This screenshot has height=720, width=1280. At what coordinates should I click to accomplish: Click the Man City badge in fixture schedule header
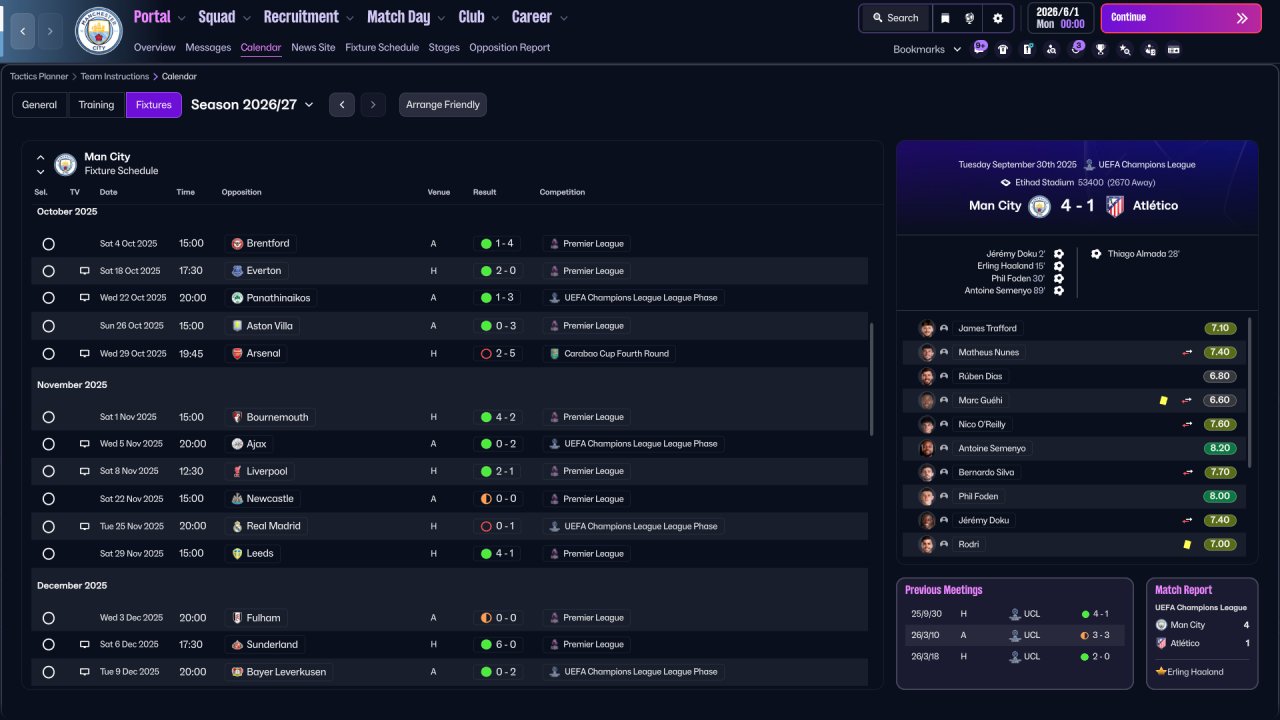[66, 164]
